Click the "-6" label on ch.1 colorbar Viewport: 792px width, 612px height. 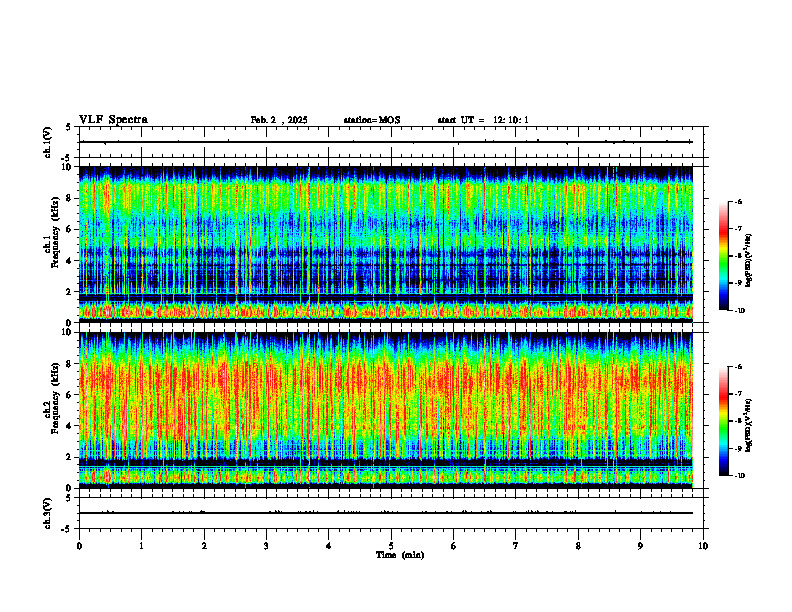[x=738, y=202]
